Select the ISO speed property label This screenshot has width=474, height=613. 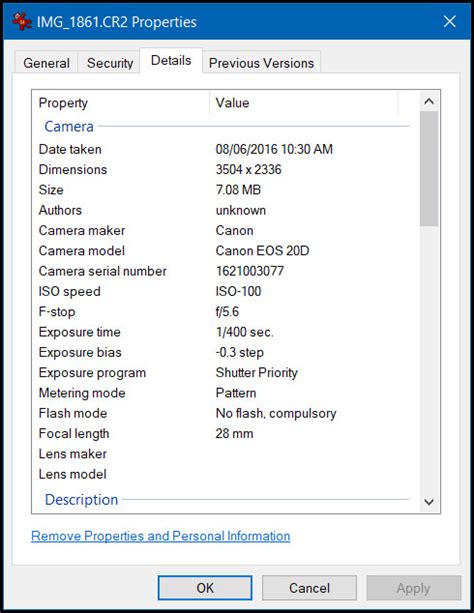(70, 291)
